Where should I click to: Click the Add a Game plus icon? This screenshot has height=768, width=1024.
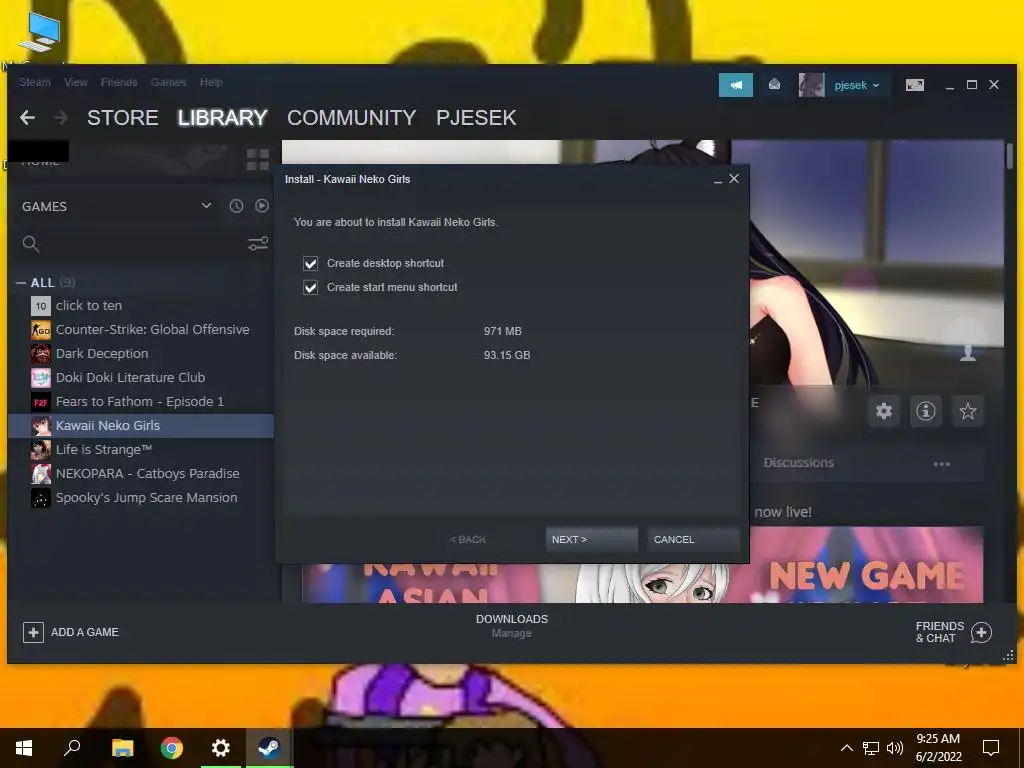coord(33,632)
